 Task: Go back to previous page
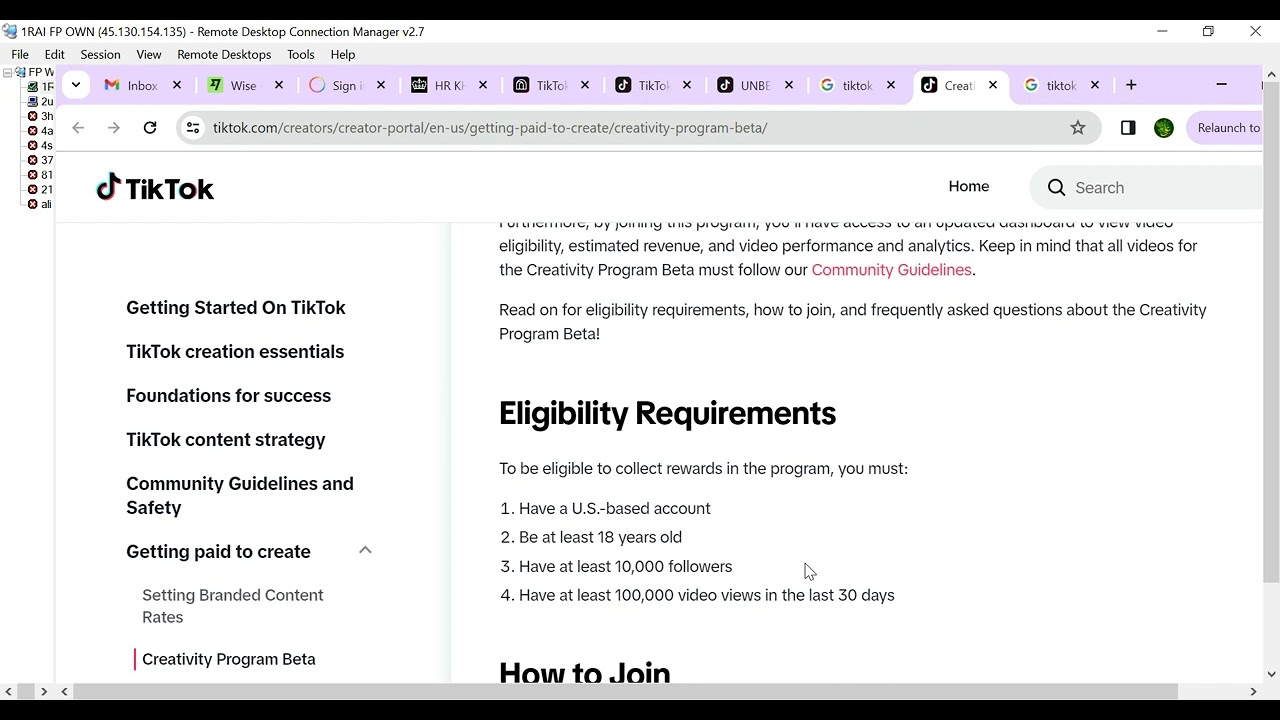coord(78,128)
